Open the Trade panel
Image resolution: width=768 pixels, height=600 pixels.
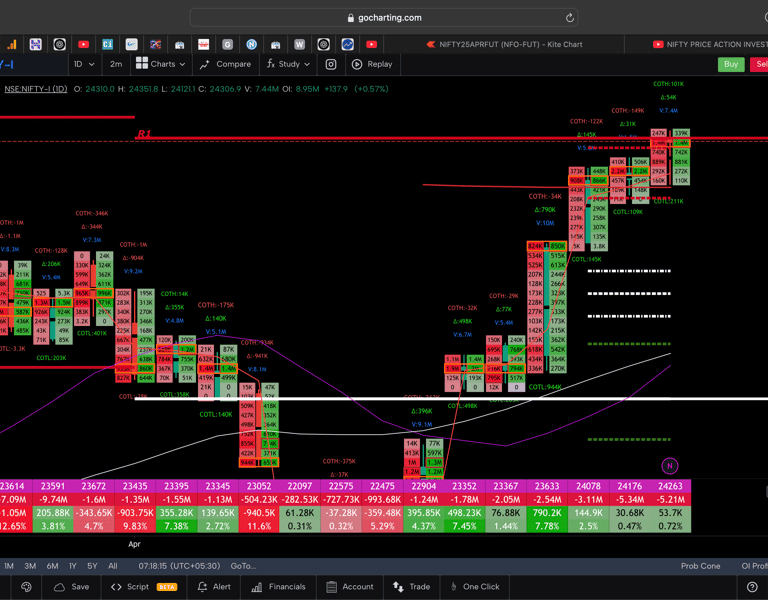pyautogui.click(x=411, y=587)
